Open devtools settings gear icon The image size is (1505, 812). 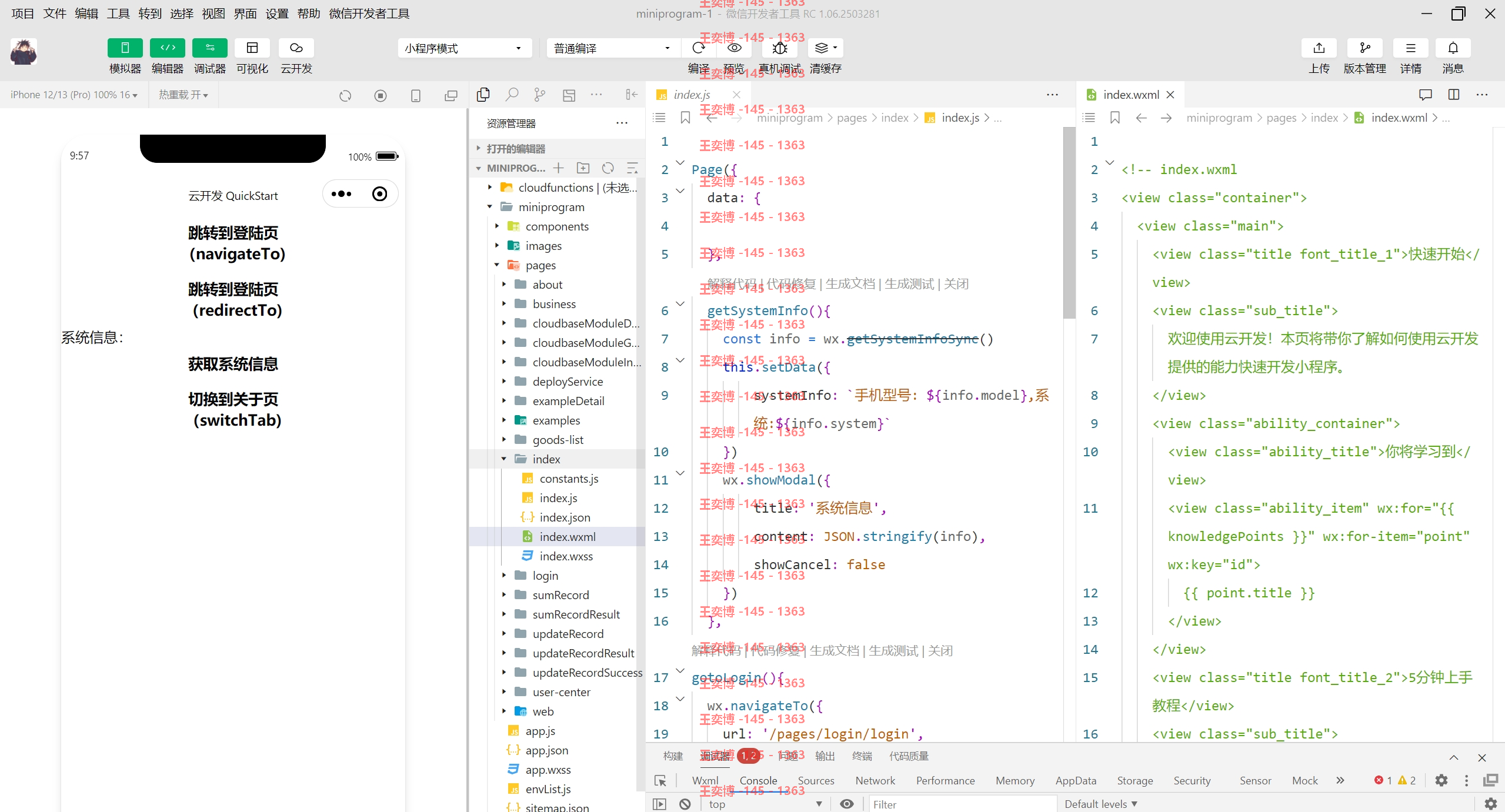[x=1441, y=780]
